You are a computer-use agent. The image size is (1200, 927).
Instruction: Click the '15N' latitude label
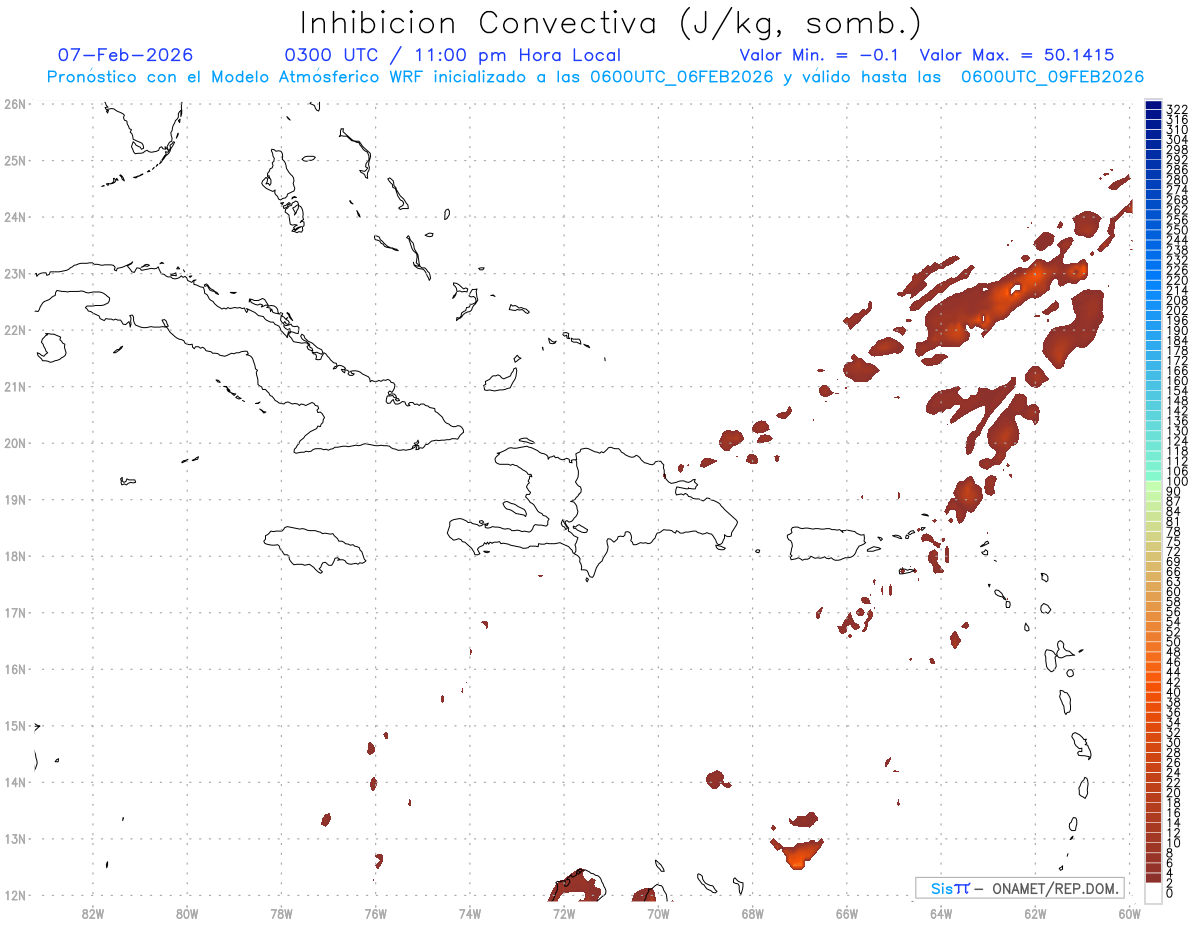15,726
